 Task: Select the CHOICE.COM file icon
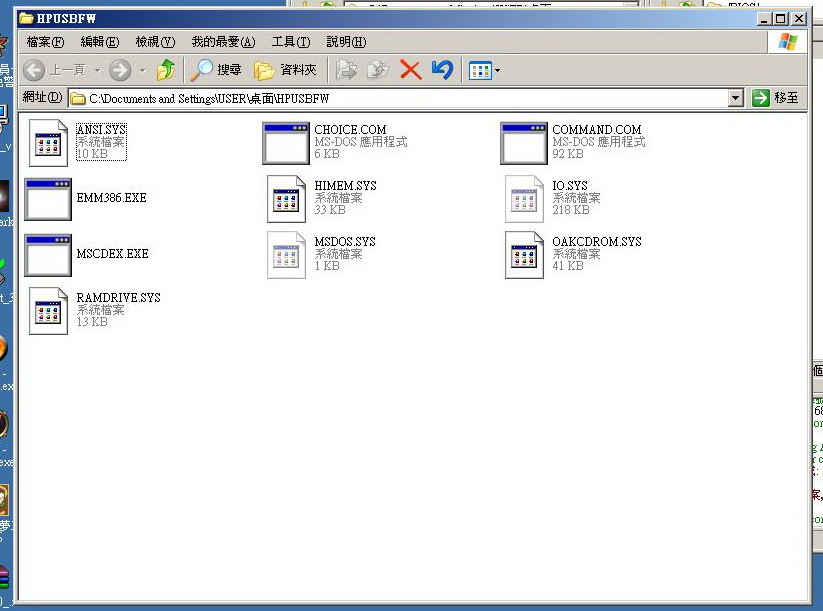(x=286, y=143)
